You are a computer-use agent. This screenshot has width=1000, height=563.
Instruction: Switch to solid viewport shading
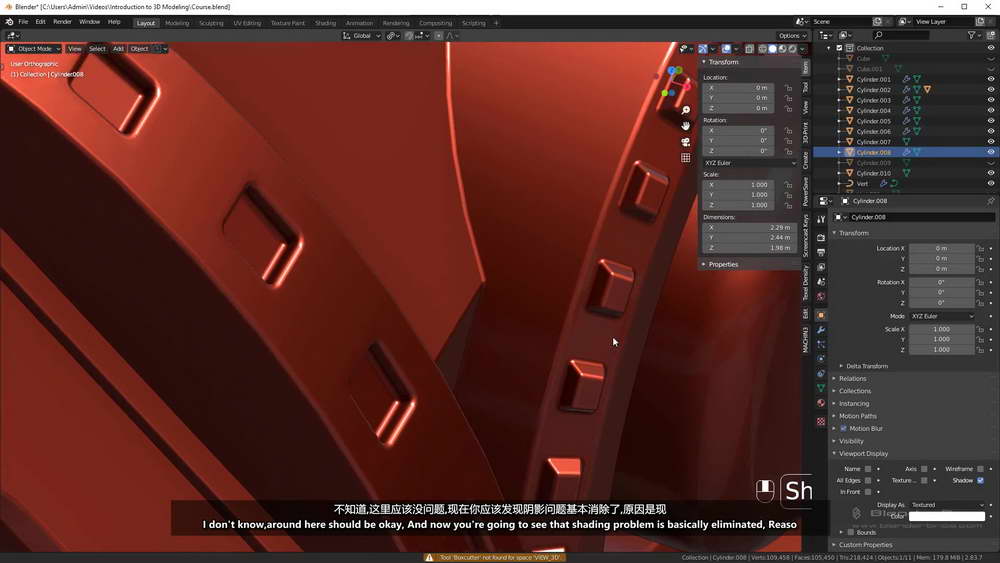click(x=772, y=48)
